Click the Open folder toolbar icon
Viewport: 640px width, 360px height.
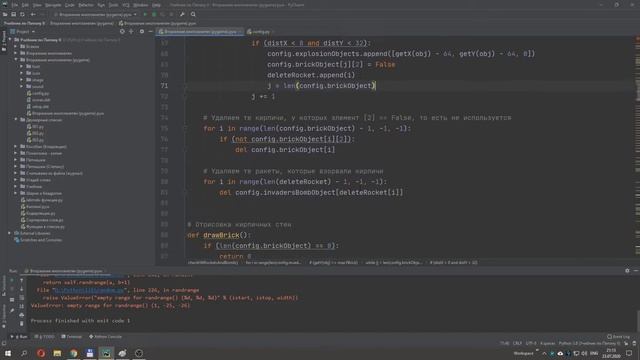click(5, 14)
